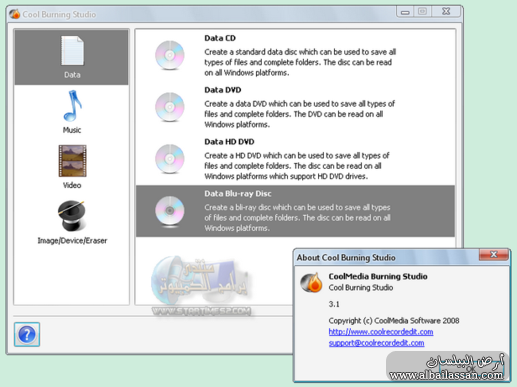The image size is (517, 387).
Task: Minimize the Cool Burning Studio window
Action: pyautogui.click(x=405, y=12)
